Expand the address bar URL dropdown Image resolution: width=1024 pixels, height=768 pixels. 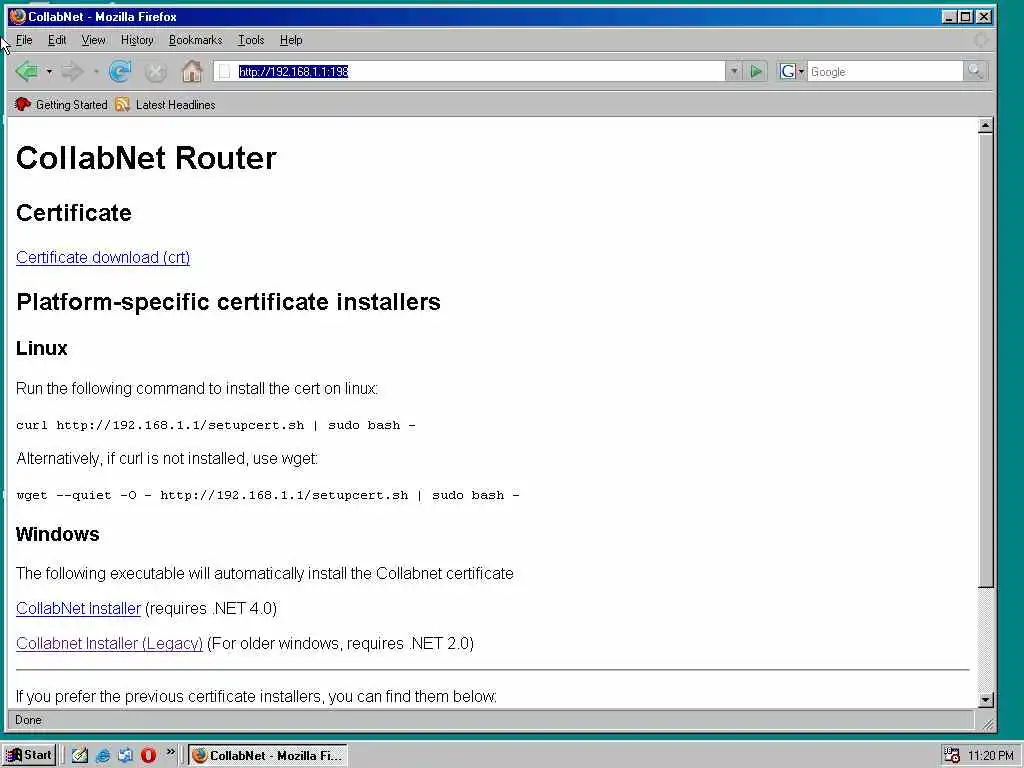(x=733, y=71)
